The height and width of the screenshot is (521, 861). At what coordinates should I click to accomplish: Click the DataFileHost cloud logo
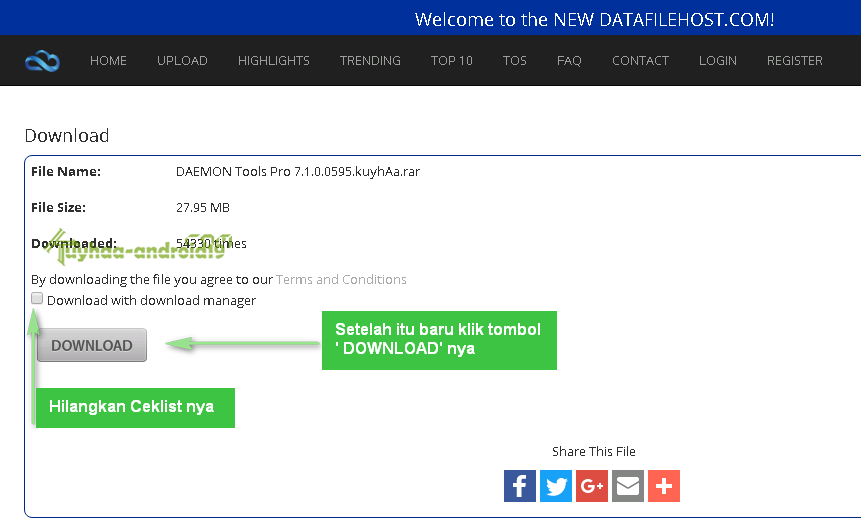[x=42, y=60]
